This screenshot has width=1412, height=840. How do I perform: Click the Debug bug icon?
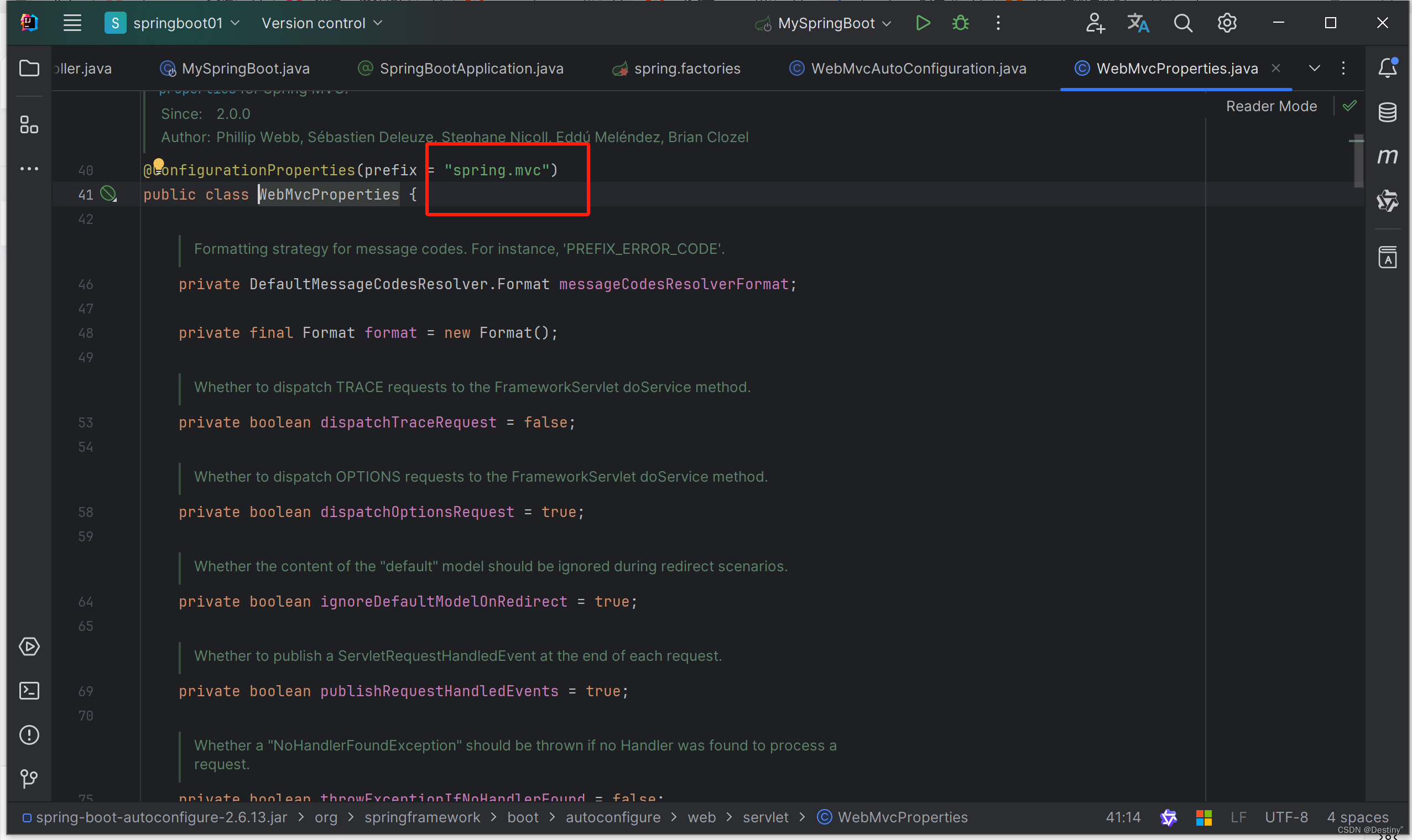tap(960, 23)
